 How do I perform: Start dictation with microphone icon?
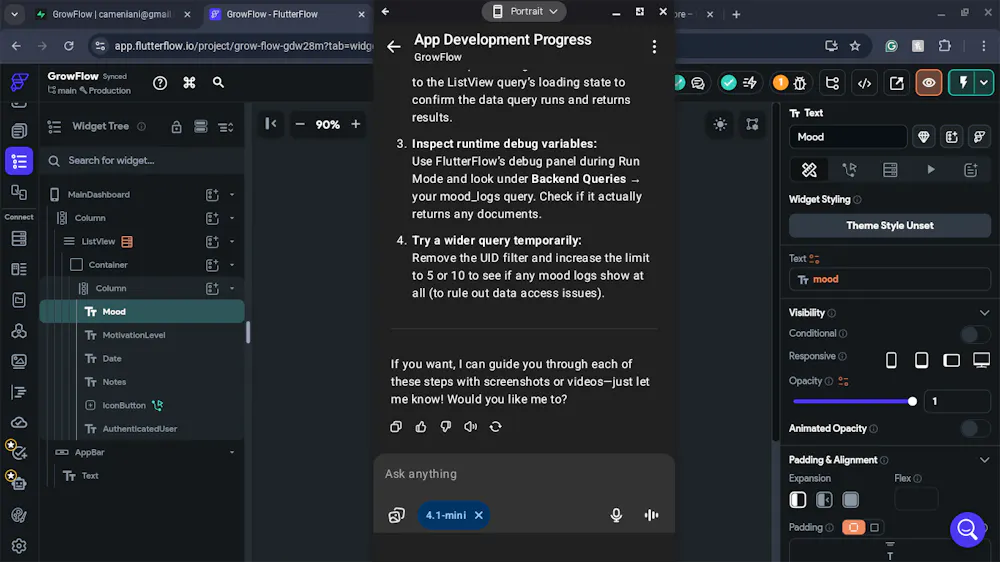[x=616, y=515]
